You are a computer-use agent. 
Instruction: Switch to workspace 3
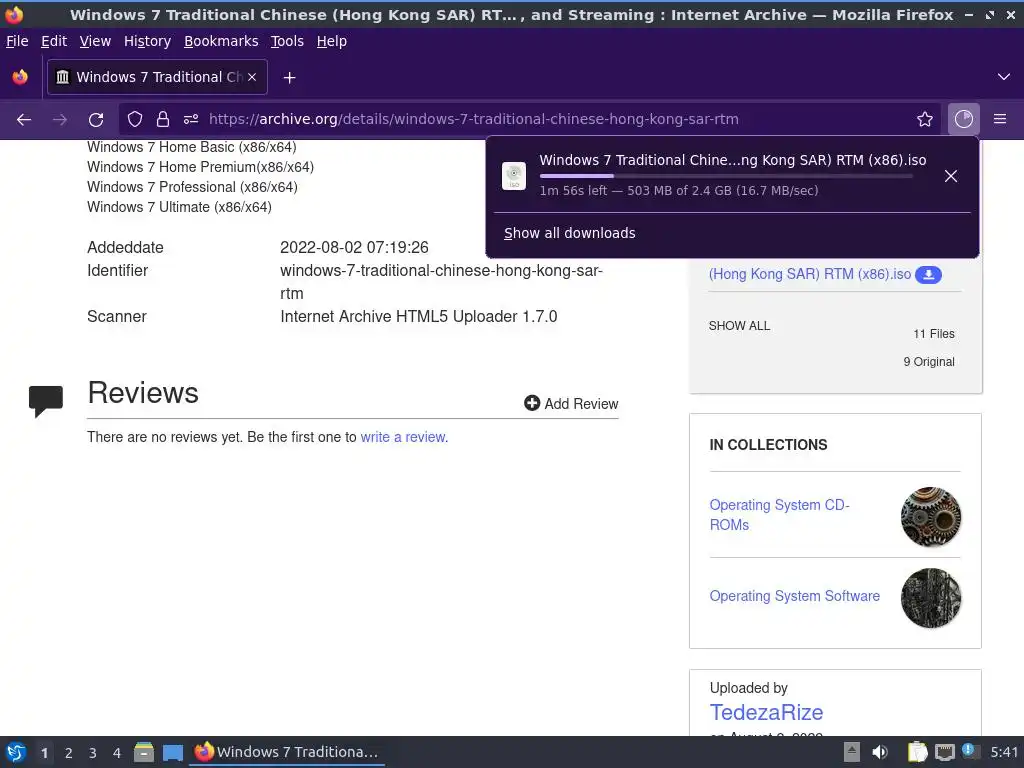[x=92, y=753]
